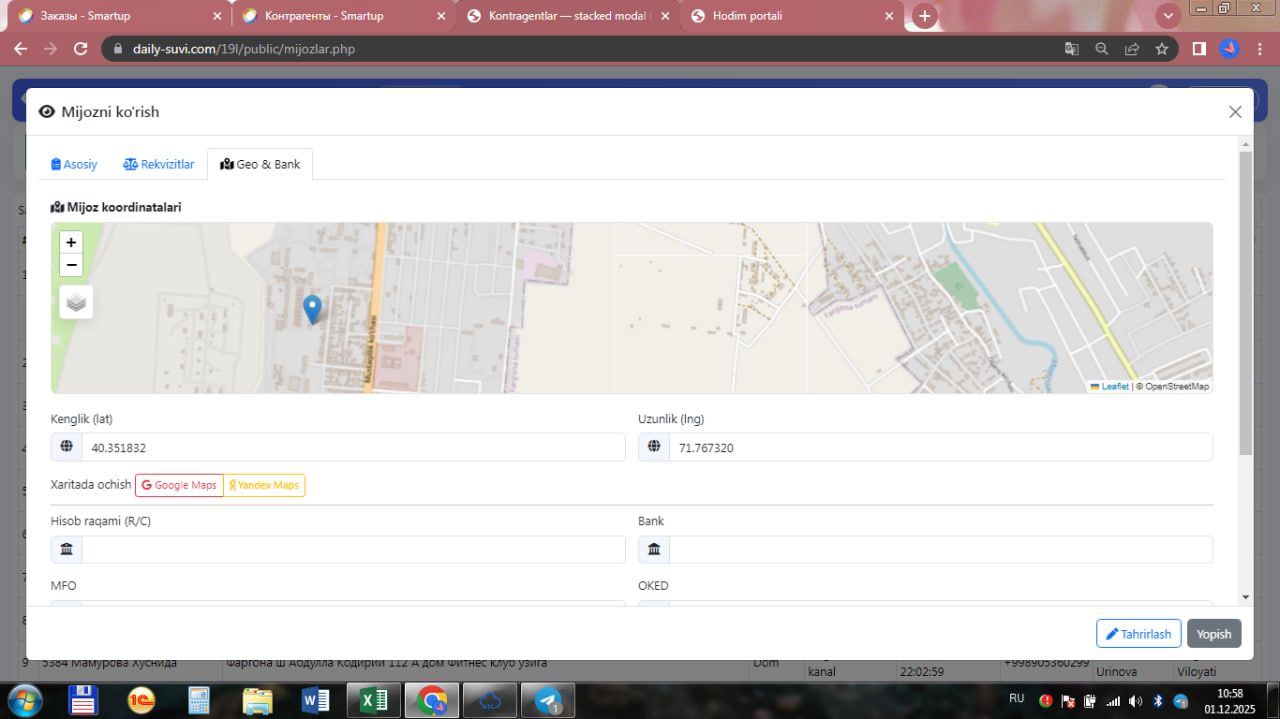Image resolution: width=1280 pixels, height=719 pixels.
Task: Zoom in on the map
Action: tap(71, 243)
